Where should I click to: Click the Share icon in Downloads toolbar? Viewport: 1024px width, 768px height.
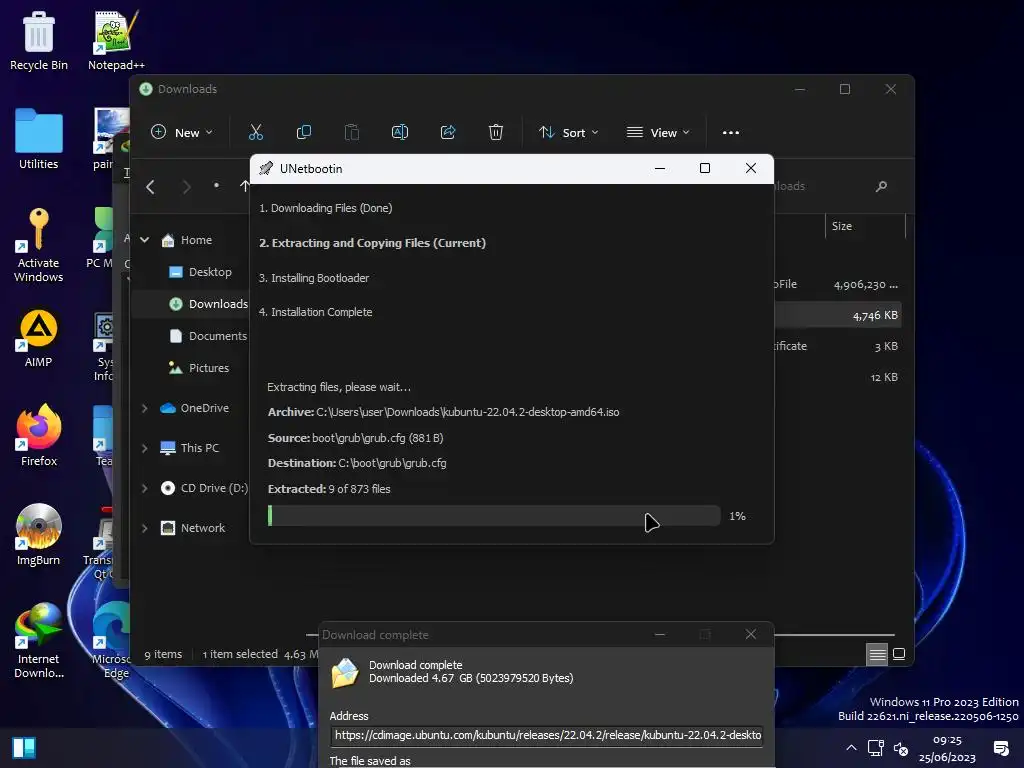point(448,133)
